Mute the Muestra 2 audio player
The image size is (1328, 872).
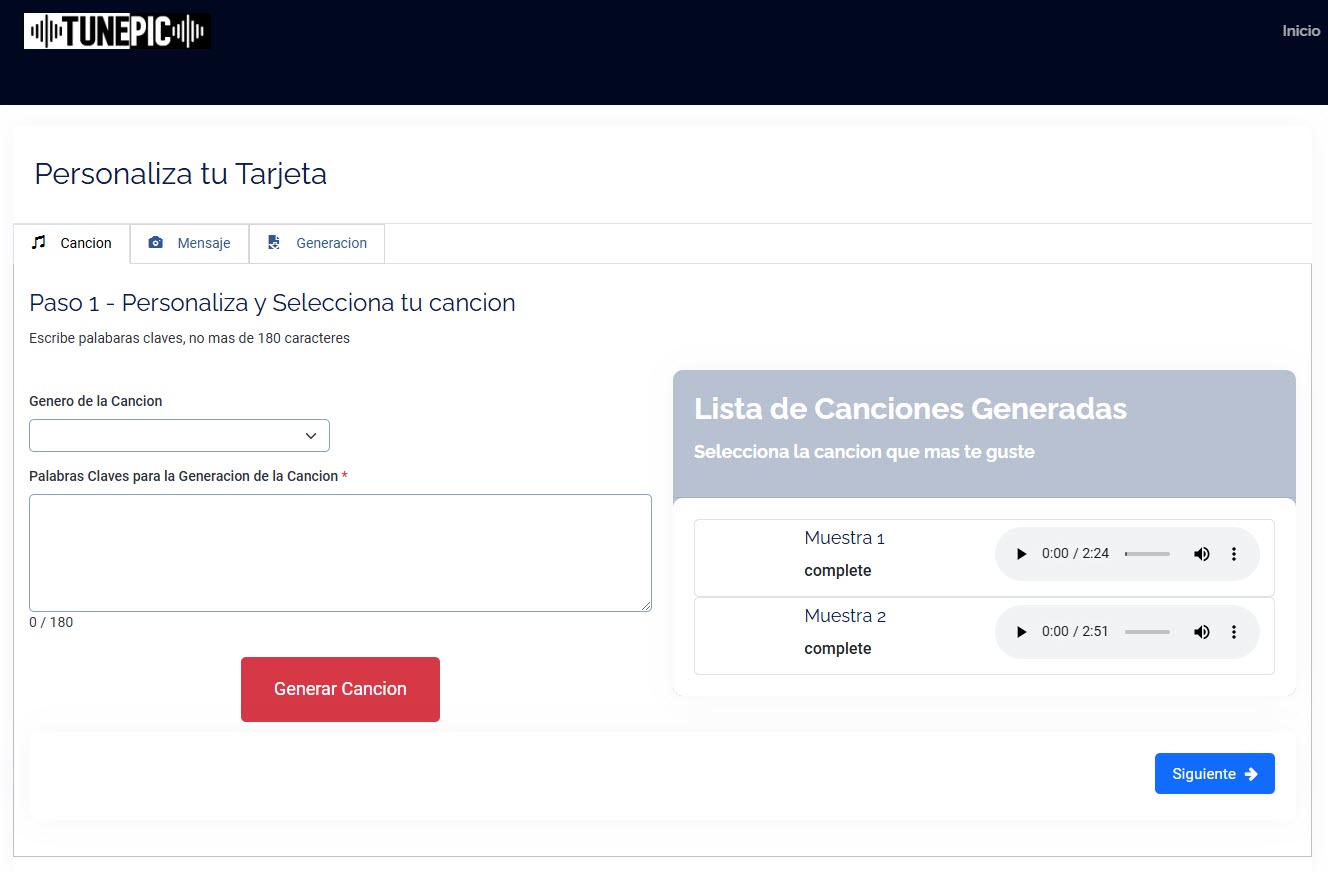pos(1201,631)
